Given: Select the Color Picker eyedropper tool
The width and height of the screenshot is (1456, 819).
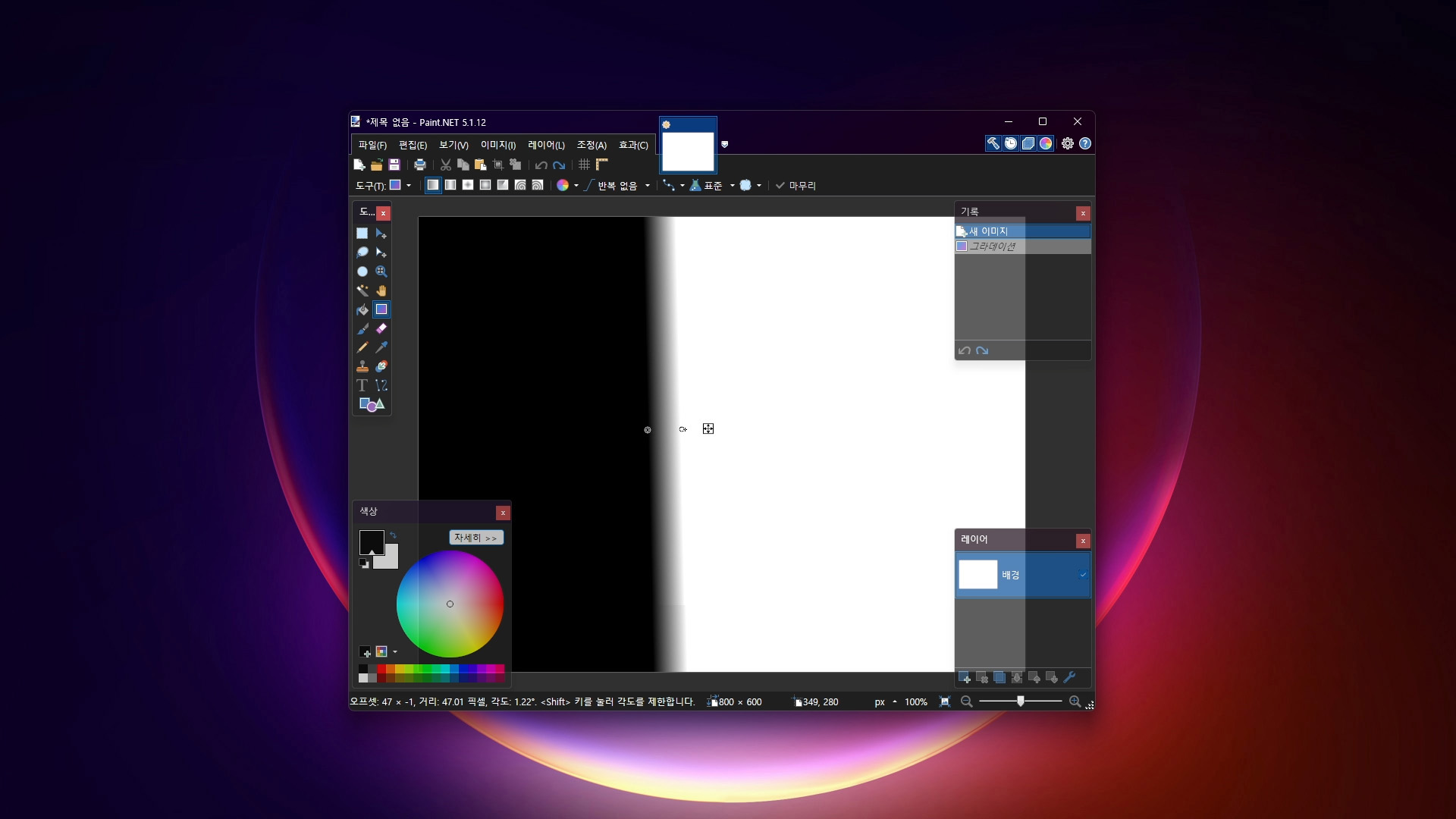Looking at the screenshot, I should [x=381, y=347].
